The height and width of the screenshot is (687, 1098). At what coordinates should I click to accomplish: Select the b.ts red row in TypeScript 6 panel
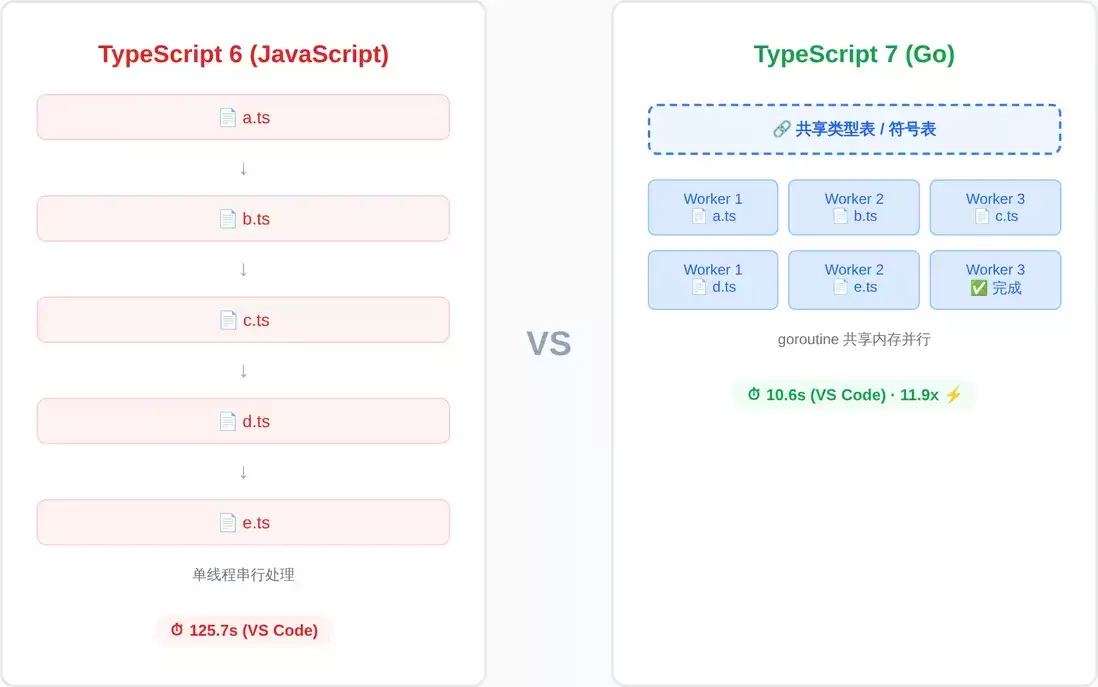point(243,218)
